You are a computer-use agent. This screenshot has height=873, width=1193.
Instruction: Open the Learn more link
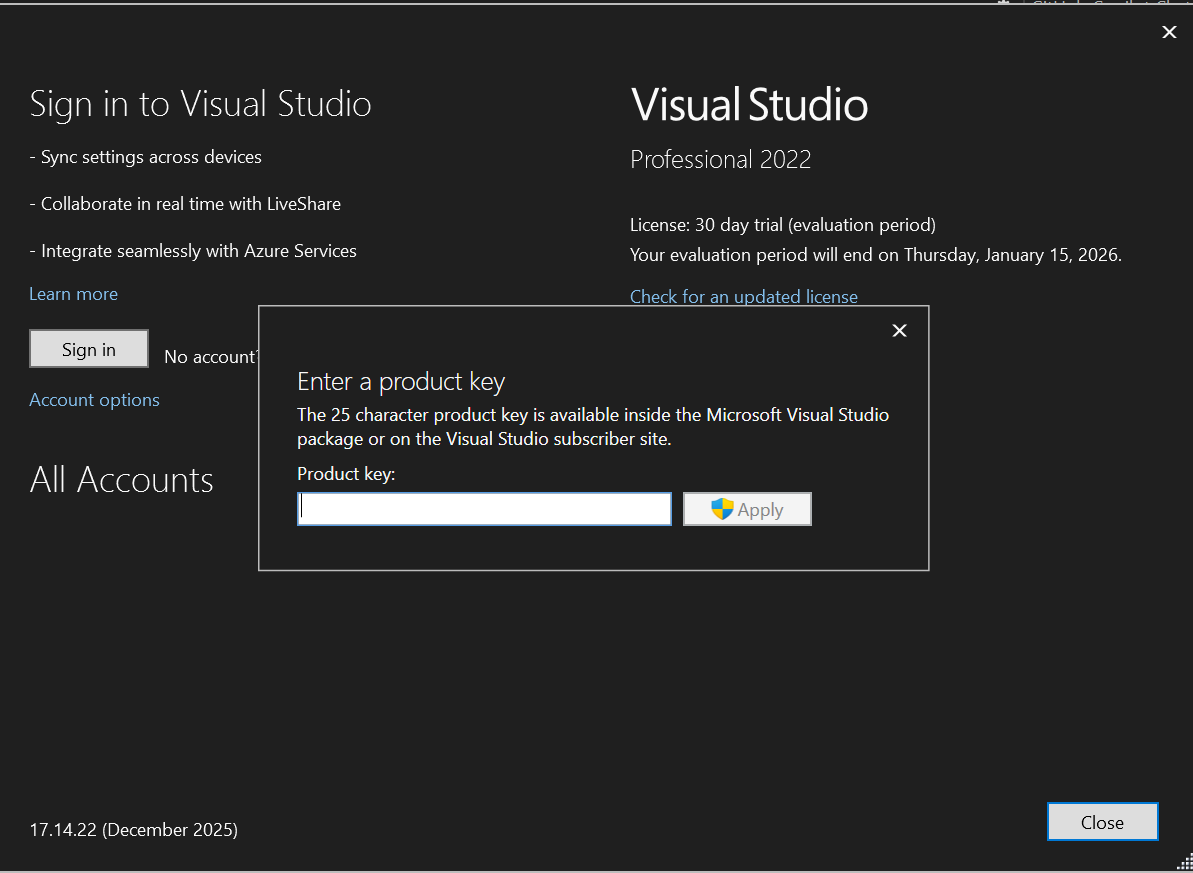[73, 294]
